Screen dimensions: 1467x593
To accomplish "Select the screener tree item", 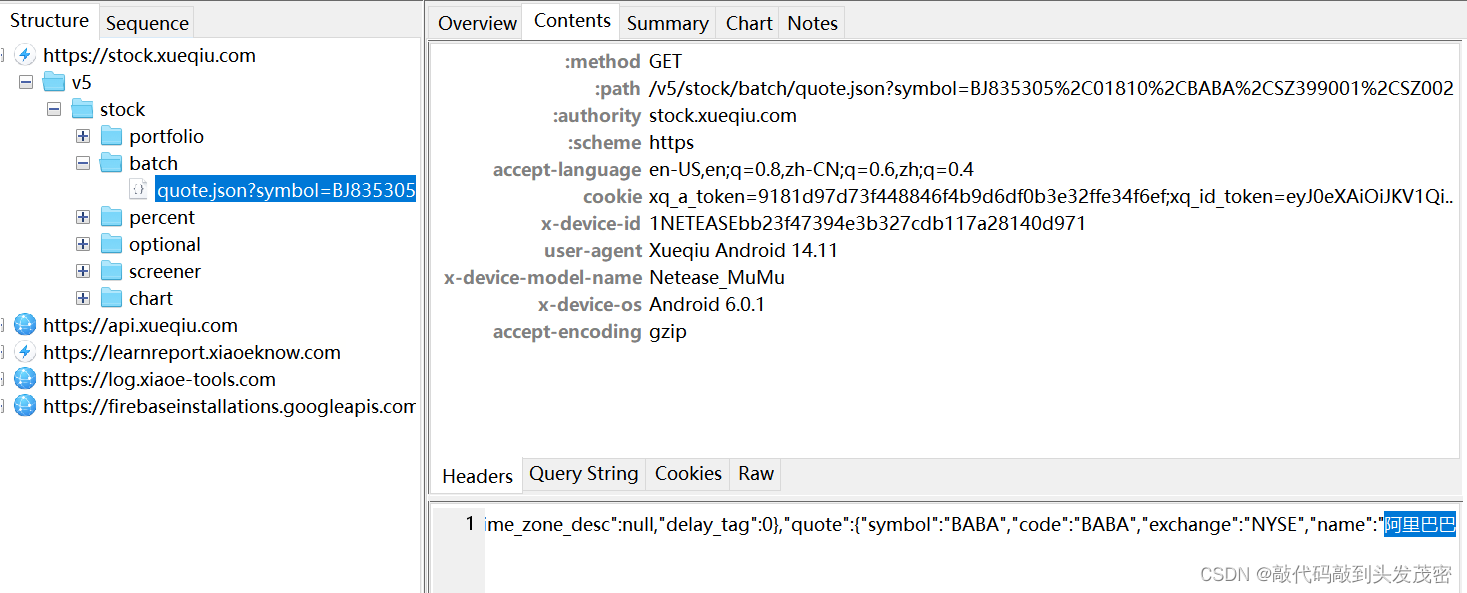I will 164,271.
